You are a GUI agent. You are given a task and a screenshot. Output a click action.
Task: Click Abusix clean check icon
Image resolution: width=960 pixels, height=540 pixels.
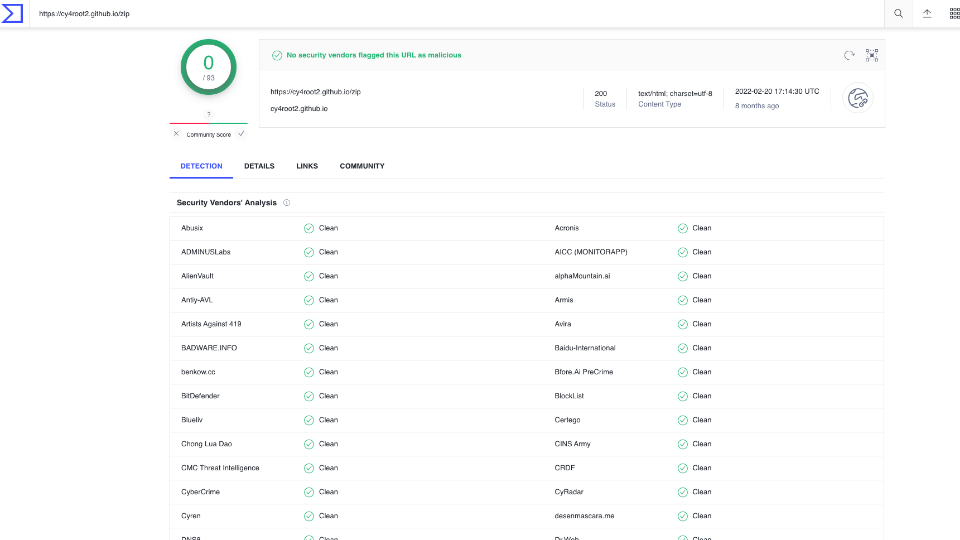[x=309, y=228]
